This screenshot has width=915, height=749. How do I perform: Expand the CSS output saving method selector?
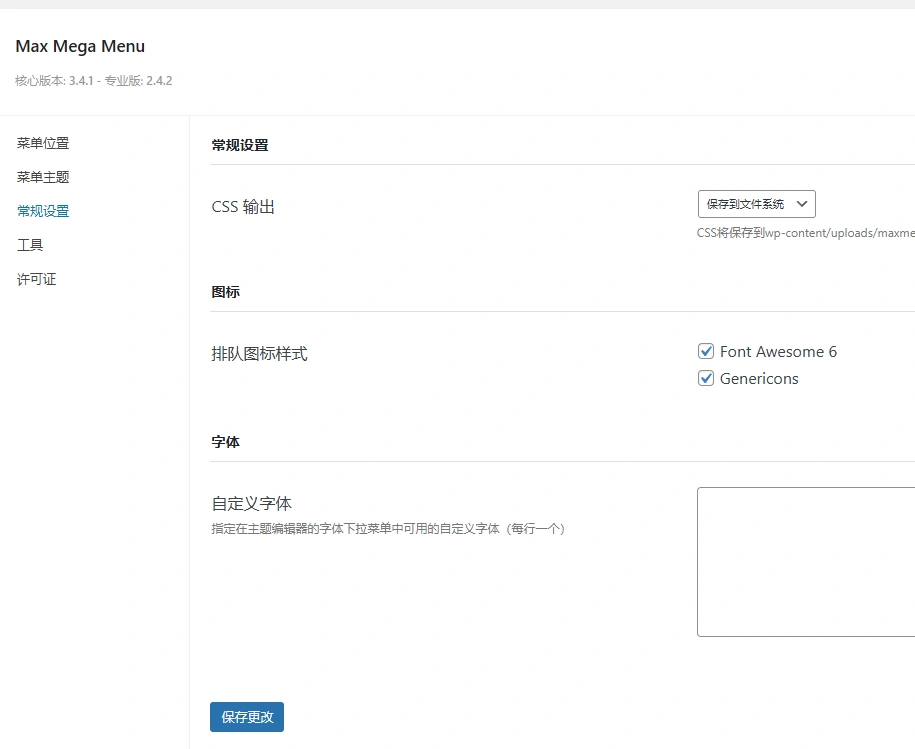(757, 203)
